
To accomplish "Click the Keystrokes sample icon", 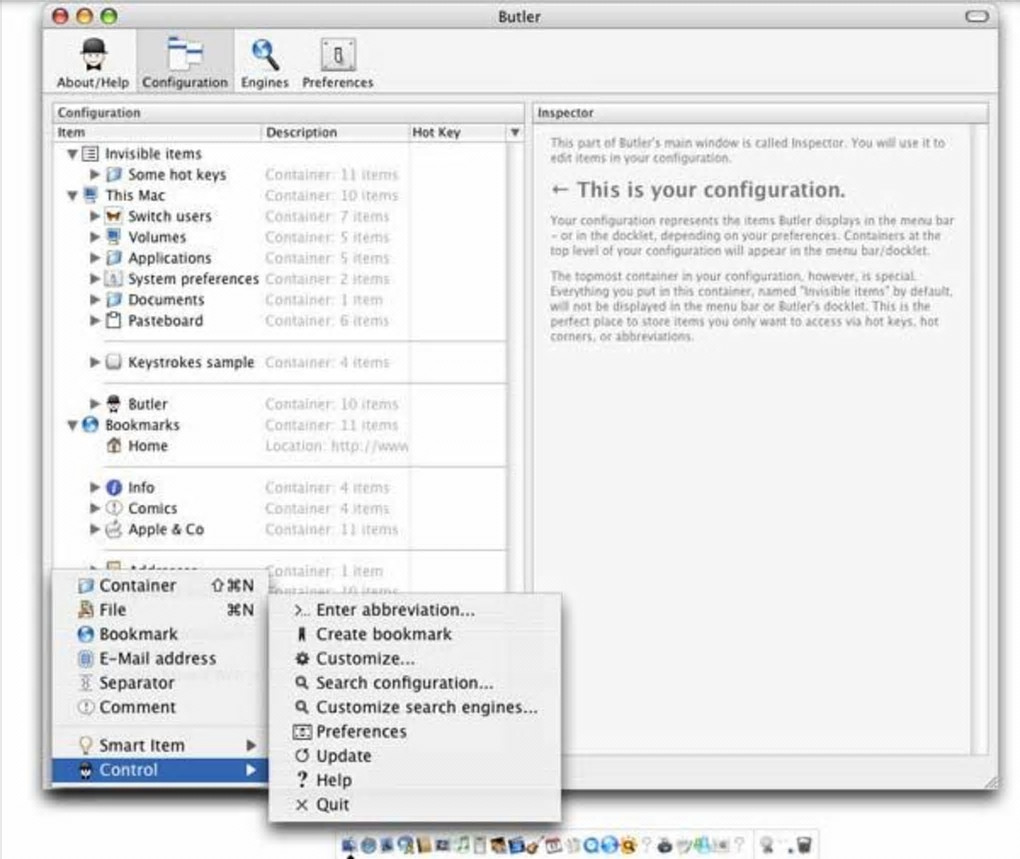I will (114, 362).
